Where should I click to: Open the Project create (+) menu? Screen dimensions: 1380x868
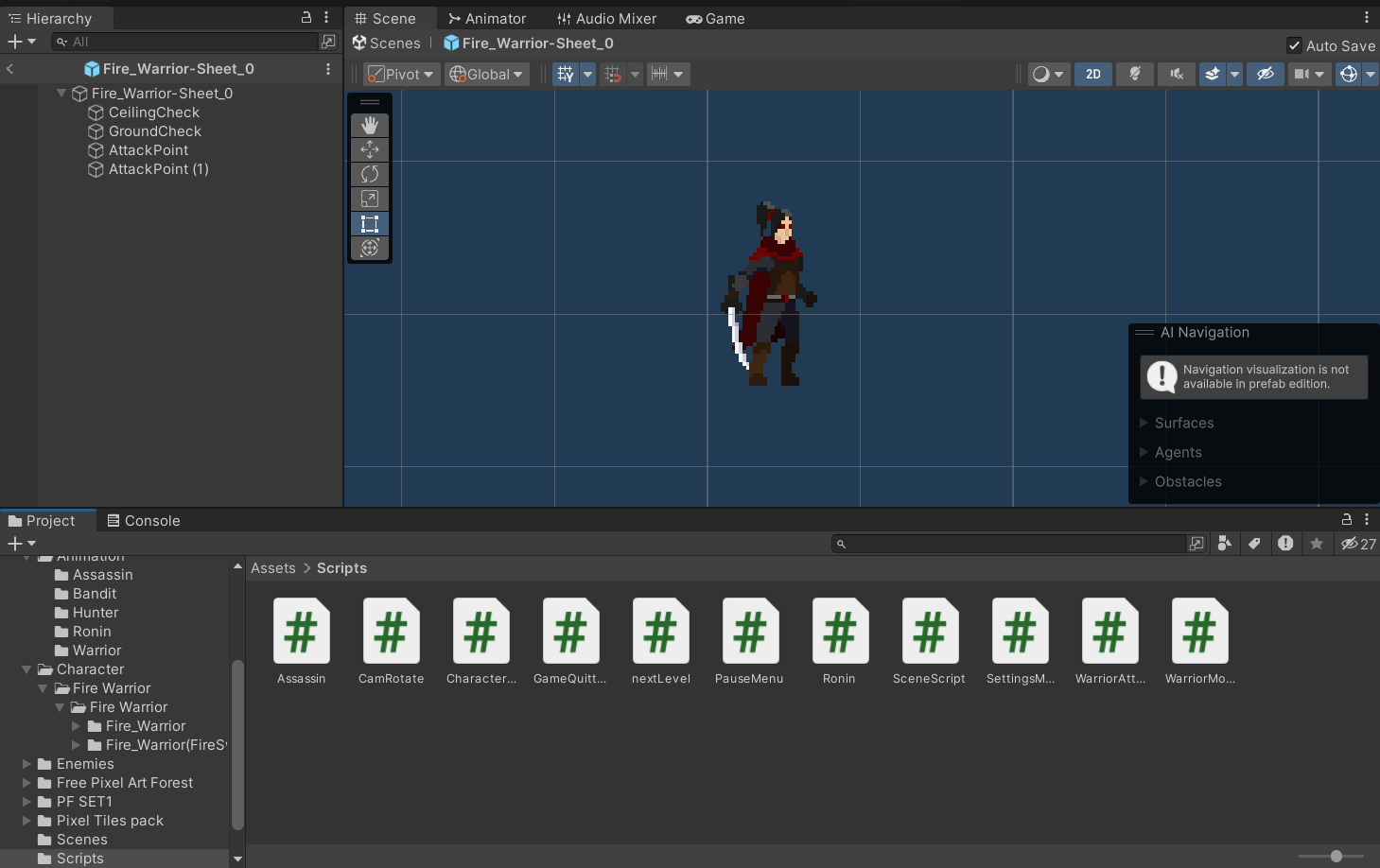pyautogui.click(x=21, y=544)
